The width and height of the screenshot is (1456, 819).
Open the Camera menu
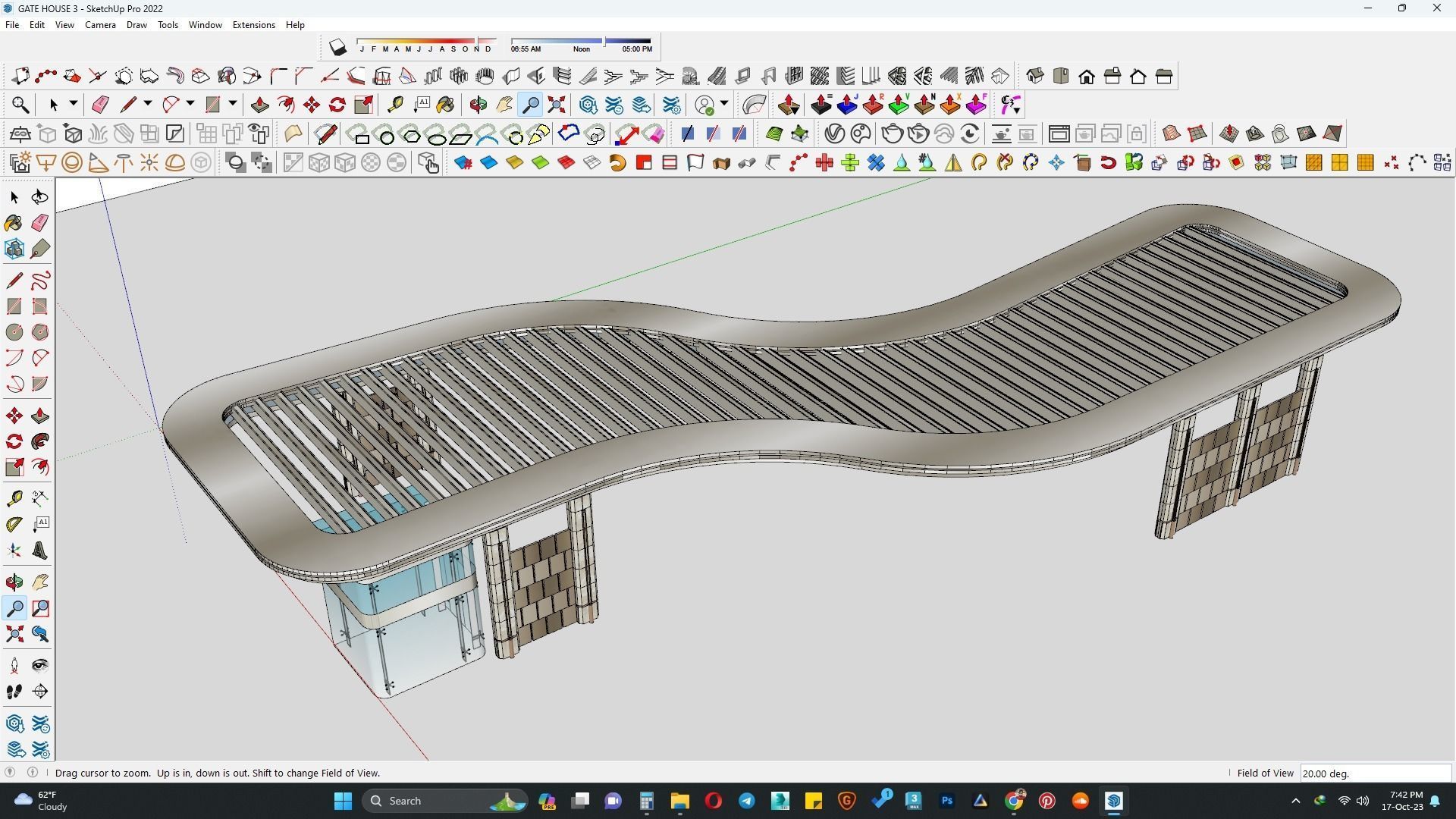100,25
